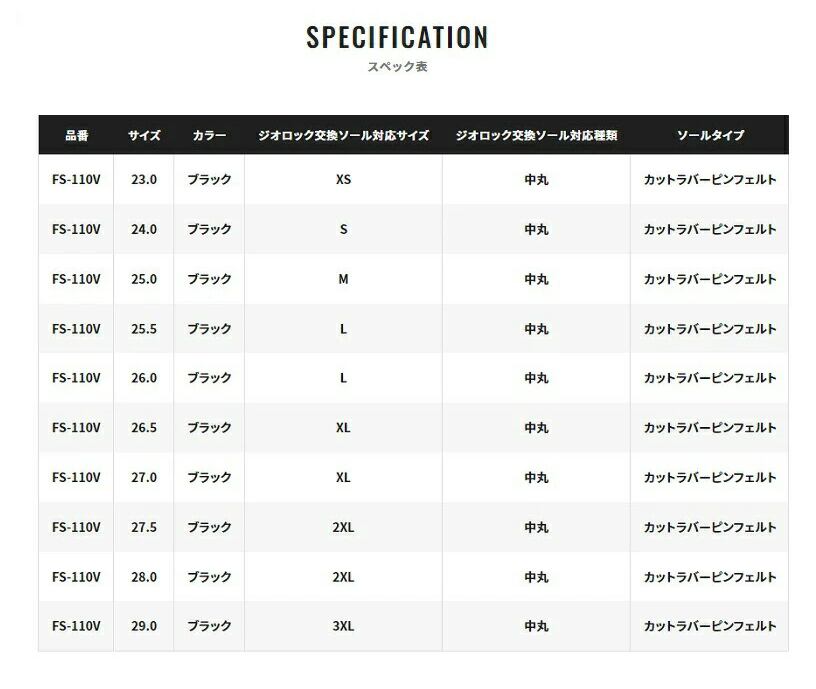Select the サイズ column header
This screenshot has height=689, width=816.
144,135
